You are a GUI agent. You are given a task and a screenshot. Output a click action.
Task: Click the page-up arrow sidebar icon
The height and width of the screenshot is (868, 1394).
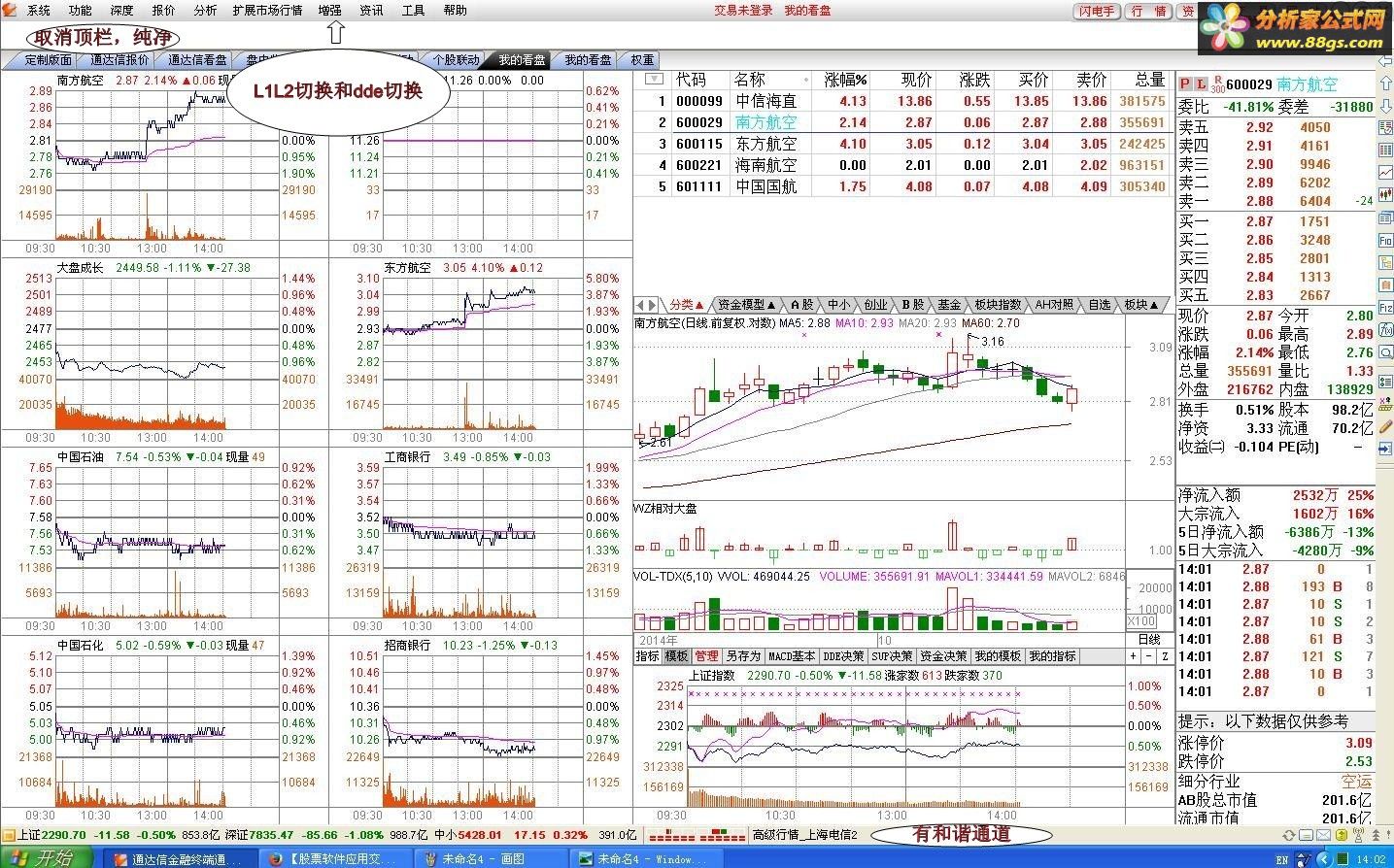tap(1385, 83)
